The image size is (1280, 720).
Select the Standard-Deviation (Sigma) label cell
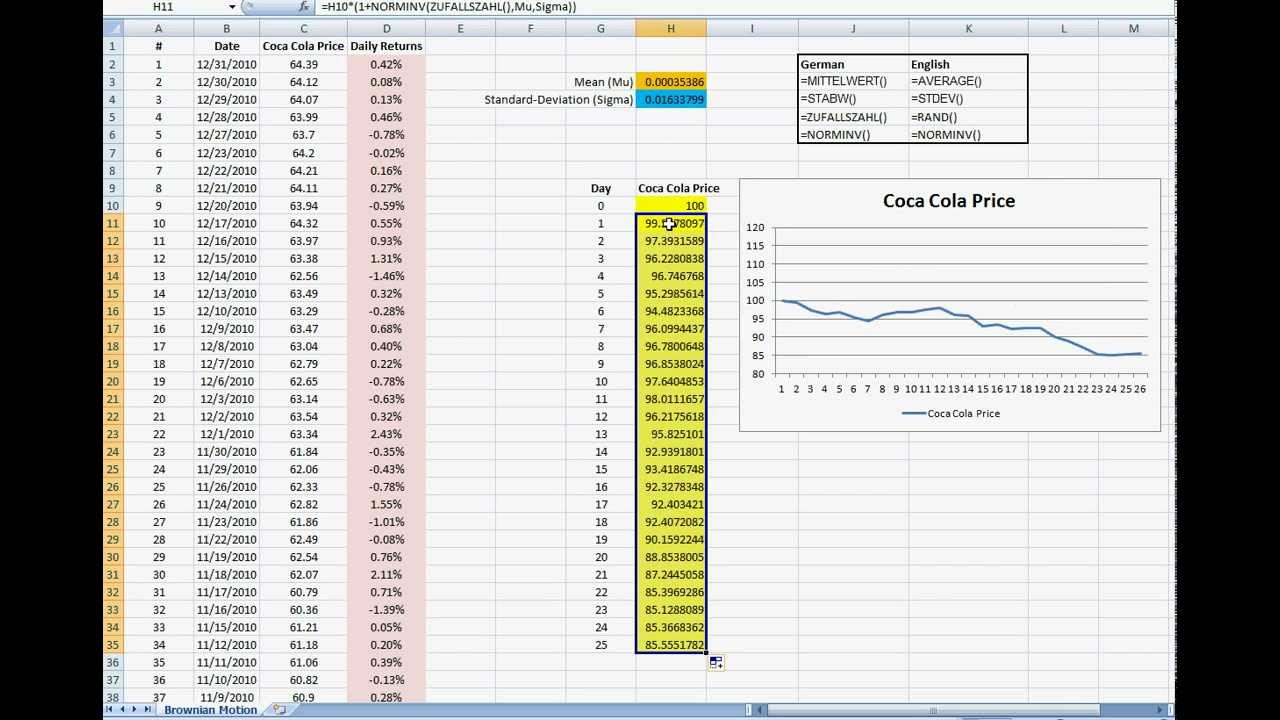[x=558, y=99]
